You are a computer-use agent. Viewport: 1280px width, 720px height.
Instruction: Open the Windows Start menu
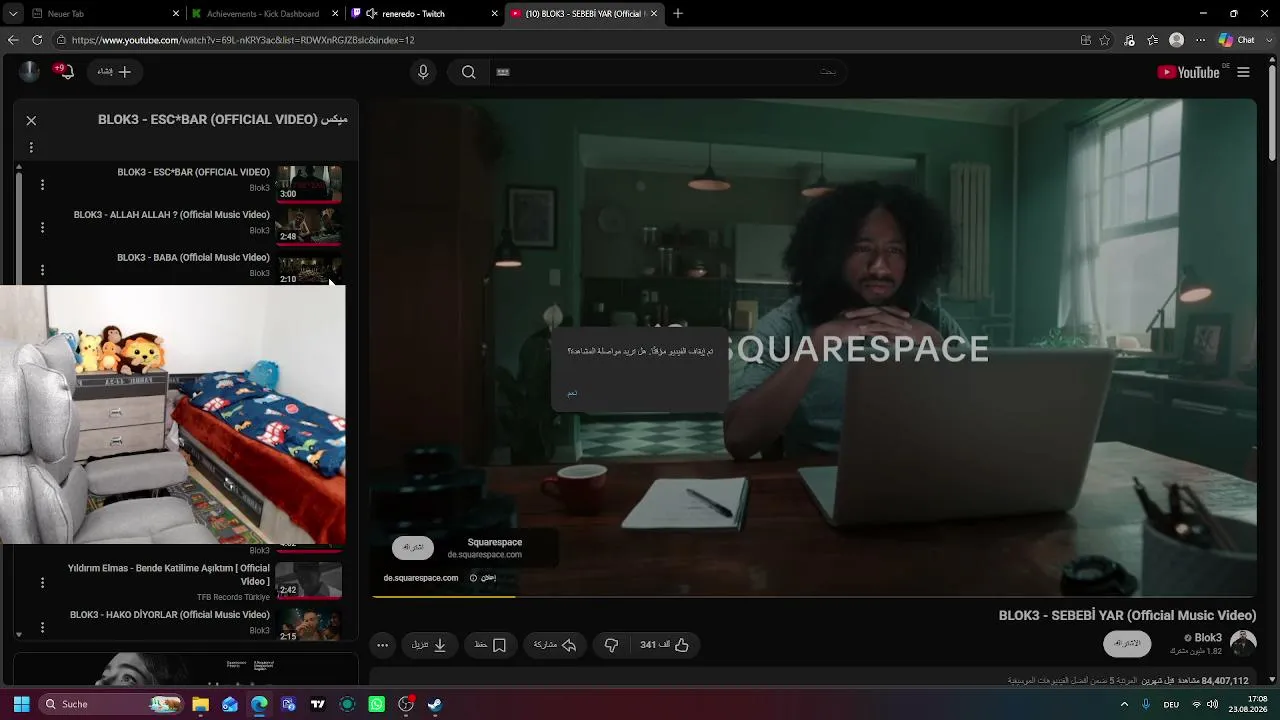21,704
